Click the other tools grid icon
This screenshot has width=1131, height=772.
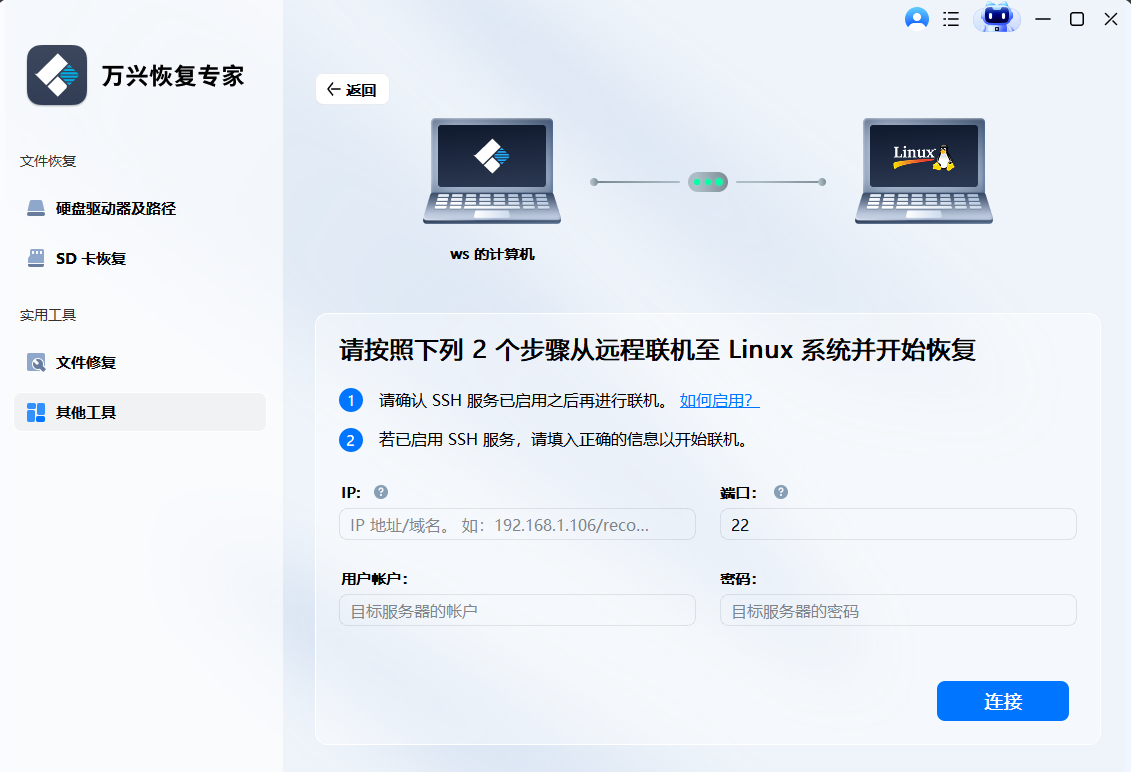coord(36,412)
